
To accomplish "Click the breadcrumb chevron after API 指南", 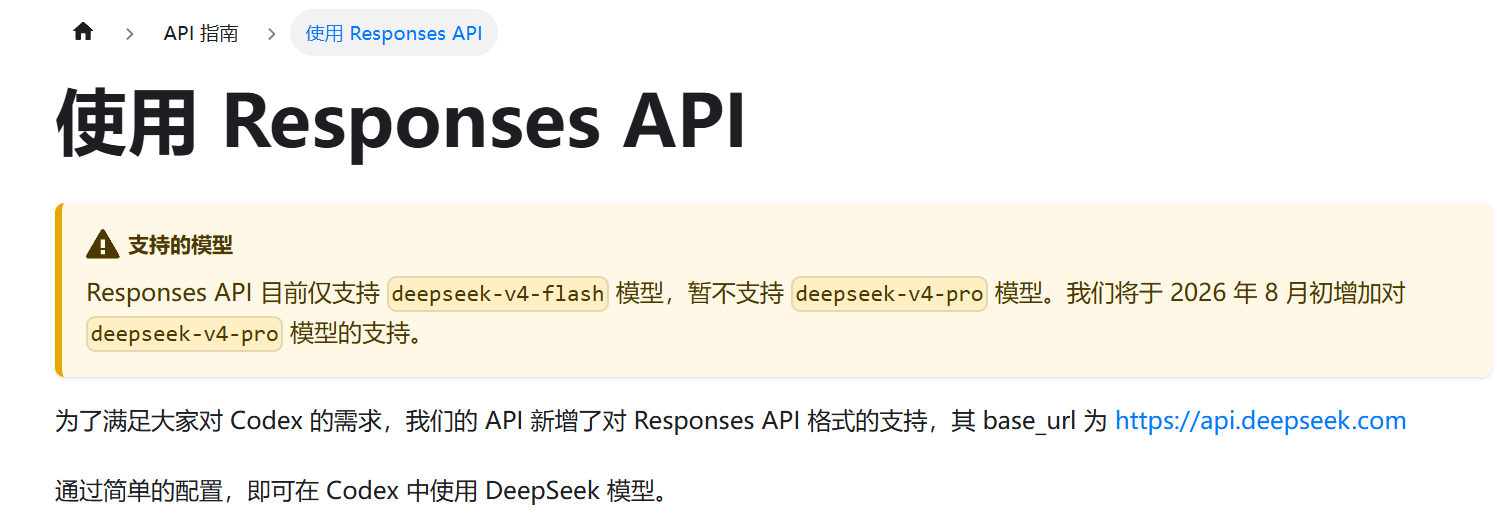I will point(271,33).
